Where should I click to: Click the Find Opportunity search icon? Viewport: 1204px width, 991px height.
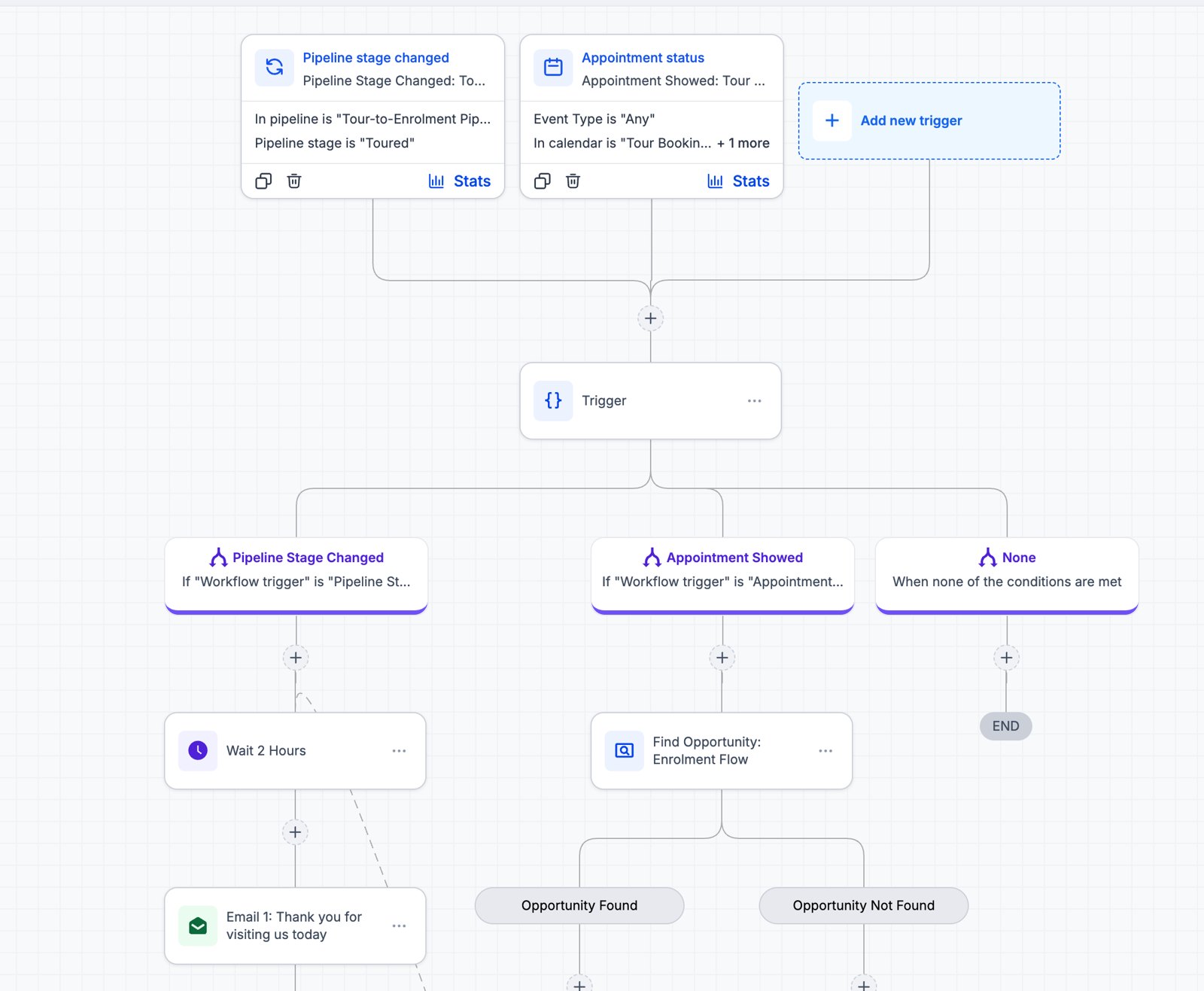625,750
